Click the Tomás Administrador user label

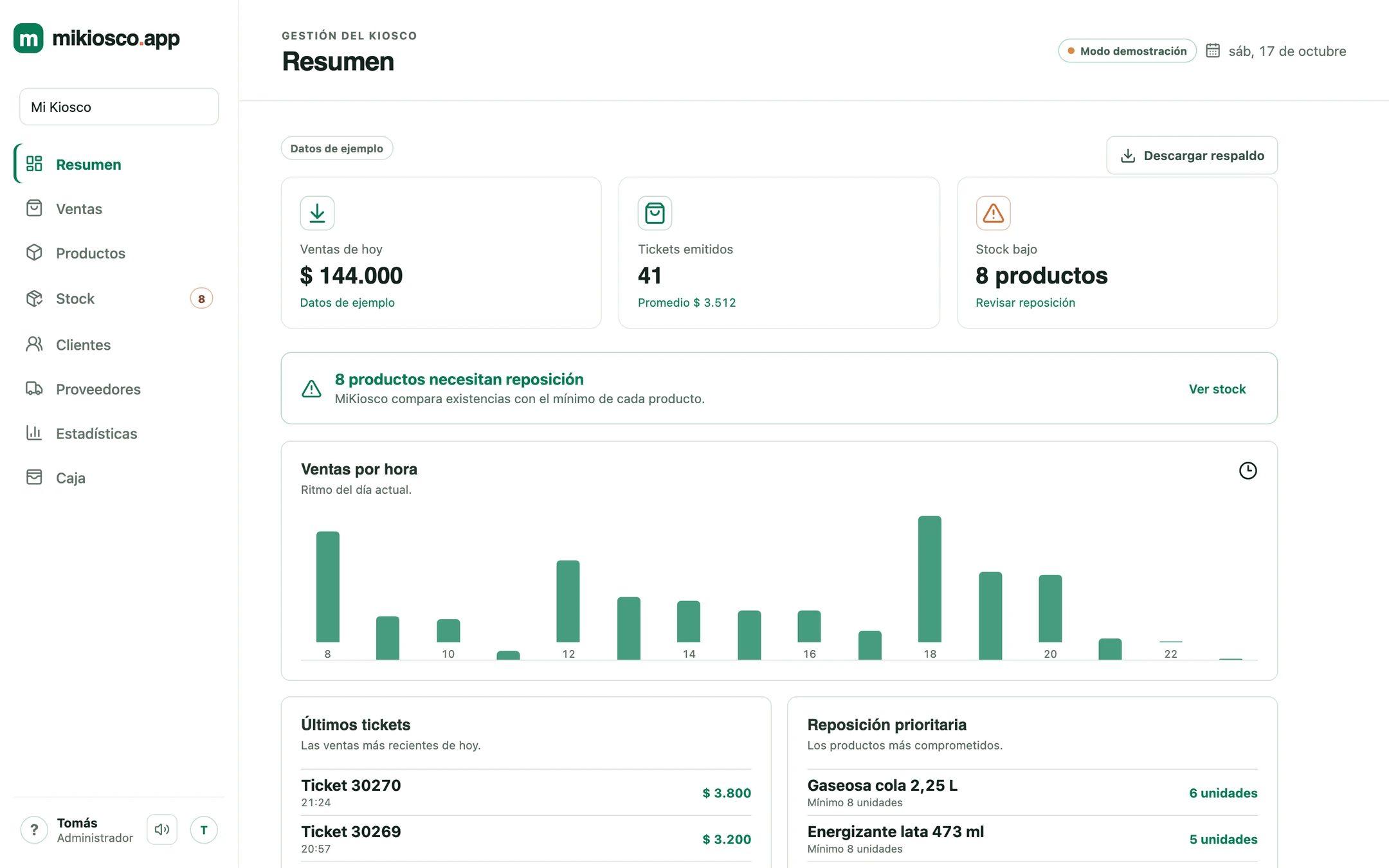(x=95, y=830)
